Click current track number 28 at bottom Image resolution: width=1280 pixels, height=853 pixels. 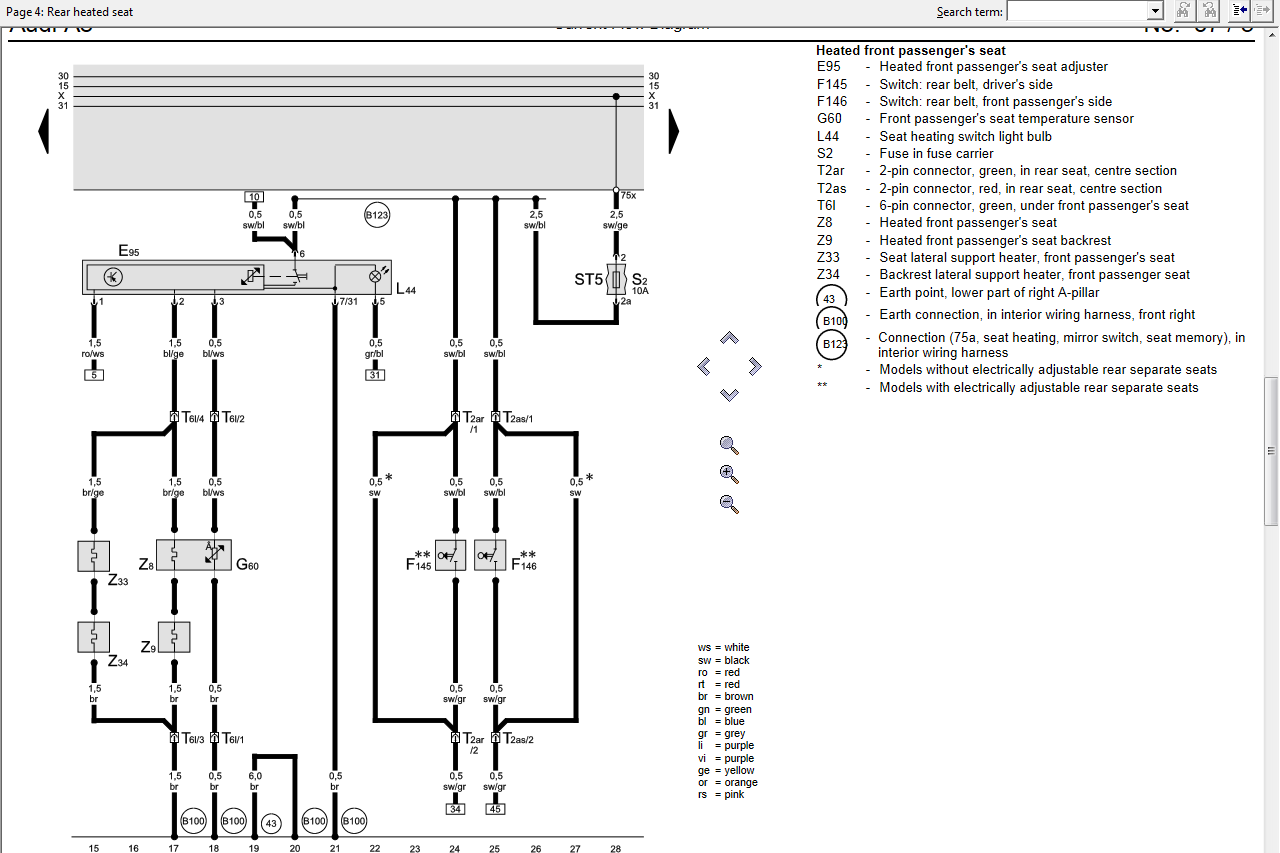point(616,849)
